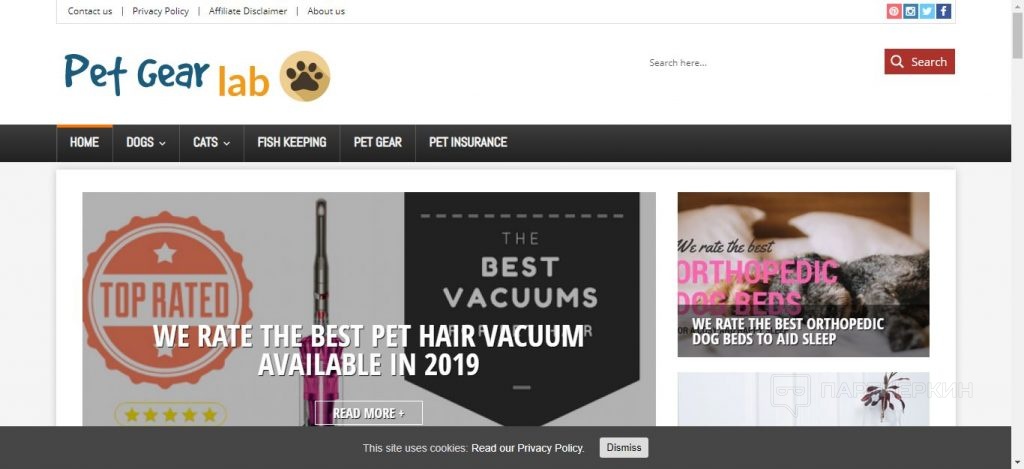Open the Twitter social icon

pos(927,11)
